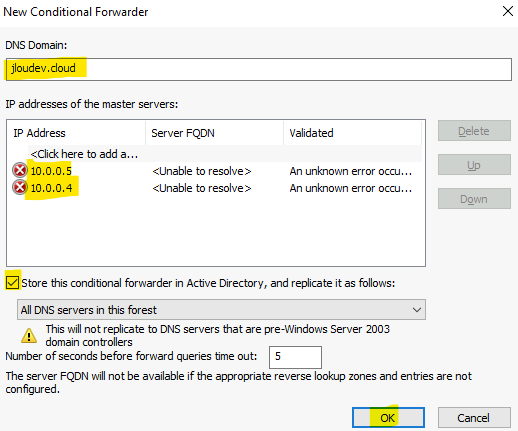Click the replication scope dropdown arrow
Screen dimensions: 518x431
tap(417, 310)
